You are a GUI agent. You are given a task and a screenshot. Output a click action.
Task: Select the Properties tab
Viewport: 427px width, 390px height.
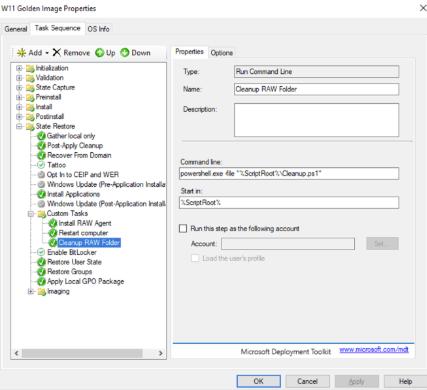(189, 52)
